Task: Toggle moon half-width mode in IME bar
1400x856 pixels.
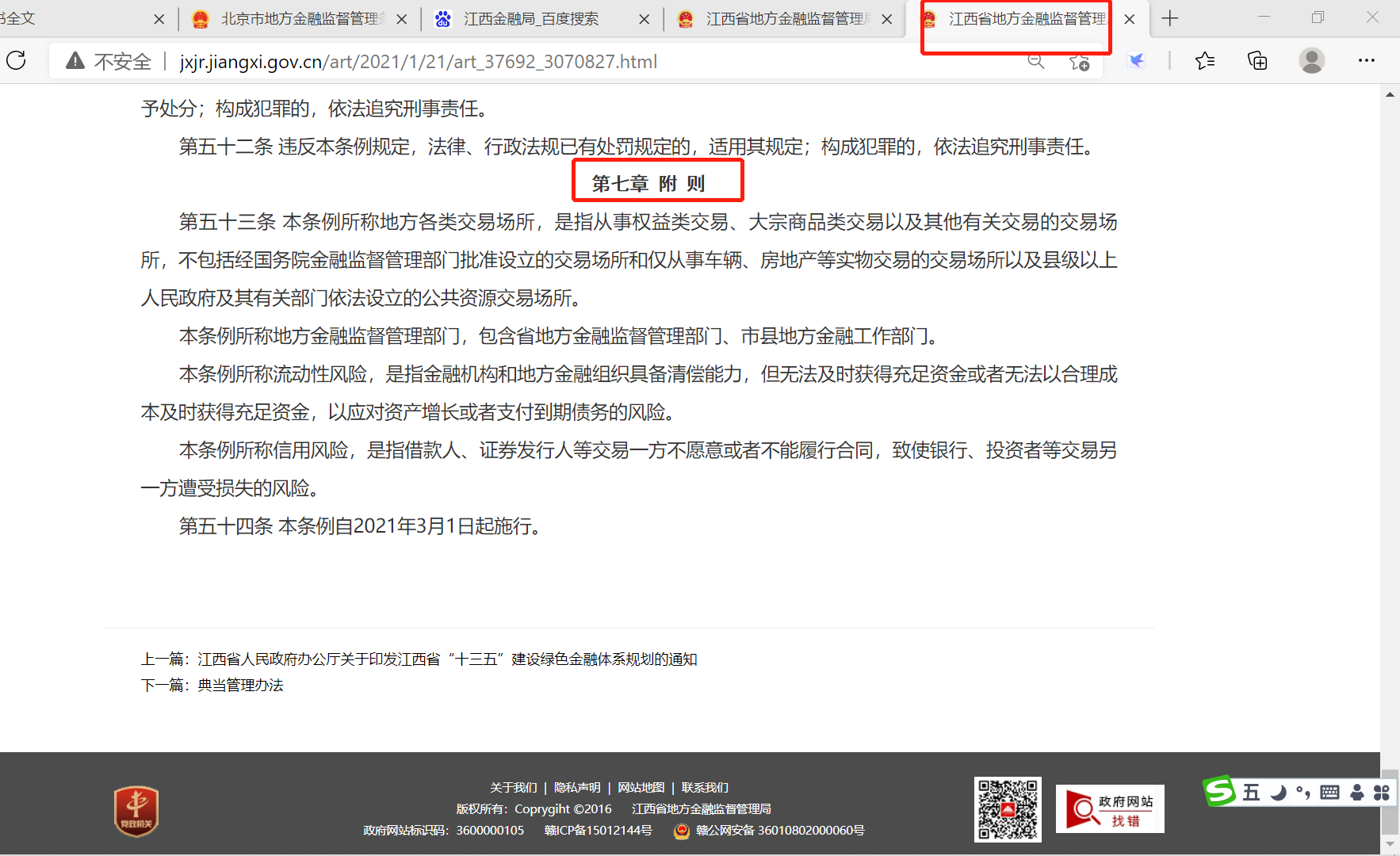Action: click(1278, 793)
